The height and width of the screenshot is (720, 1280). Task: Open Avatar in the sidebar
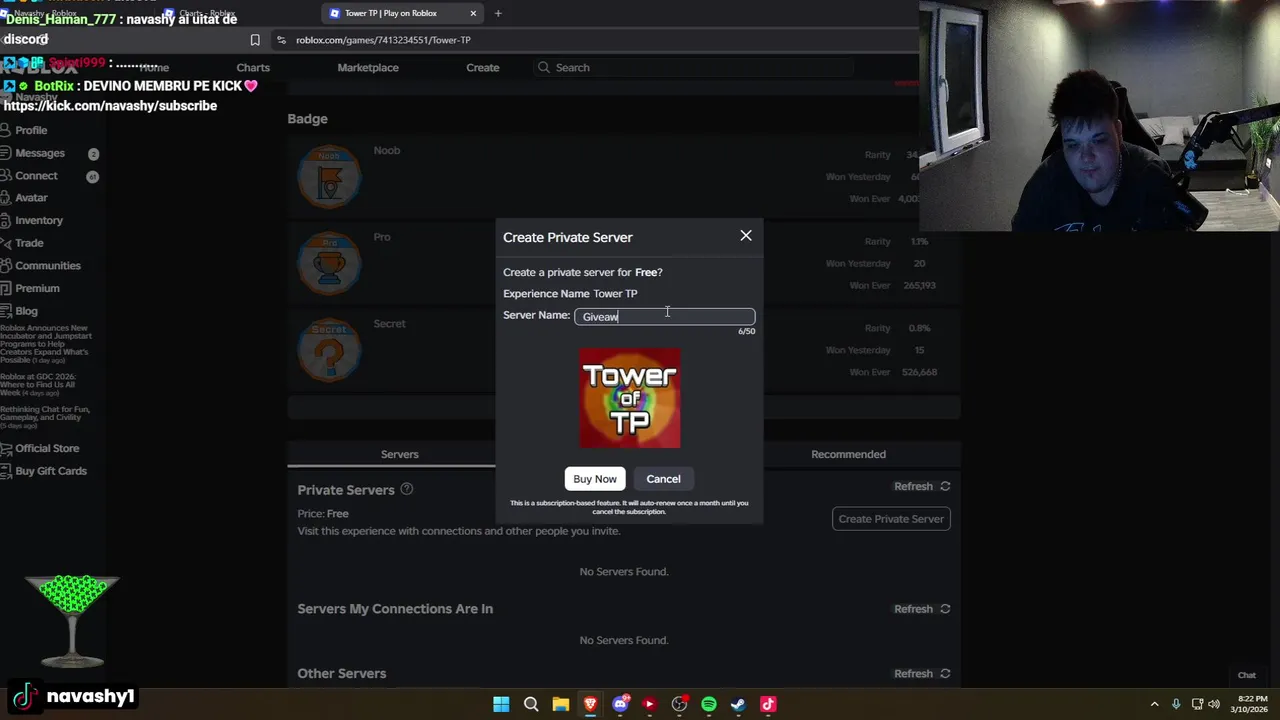coord(31,198)
